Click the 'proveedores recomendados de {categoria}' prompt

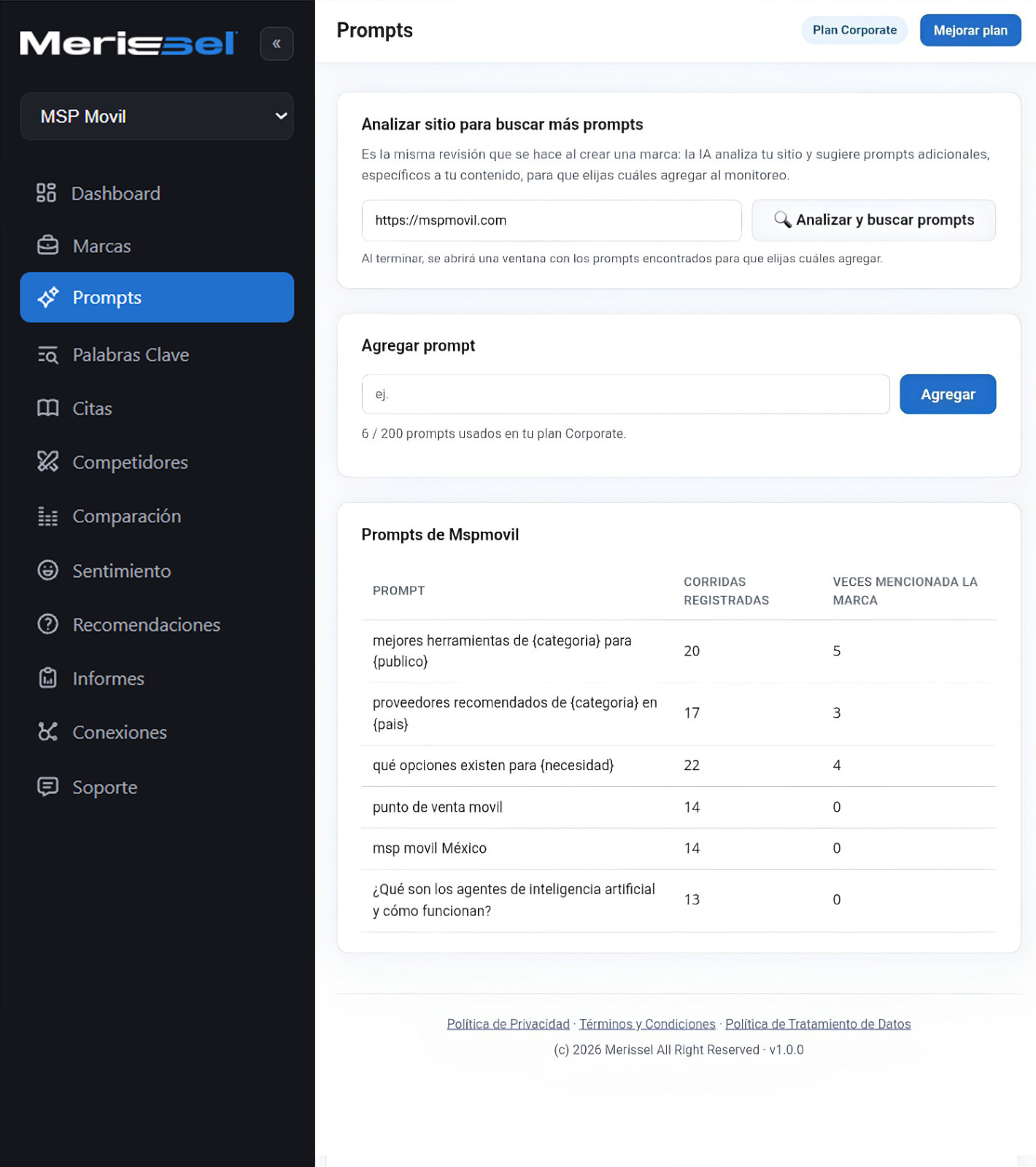click(515, 713)
